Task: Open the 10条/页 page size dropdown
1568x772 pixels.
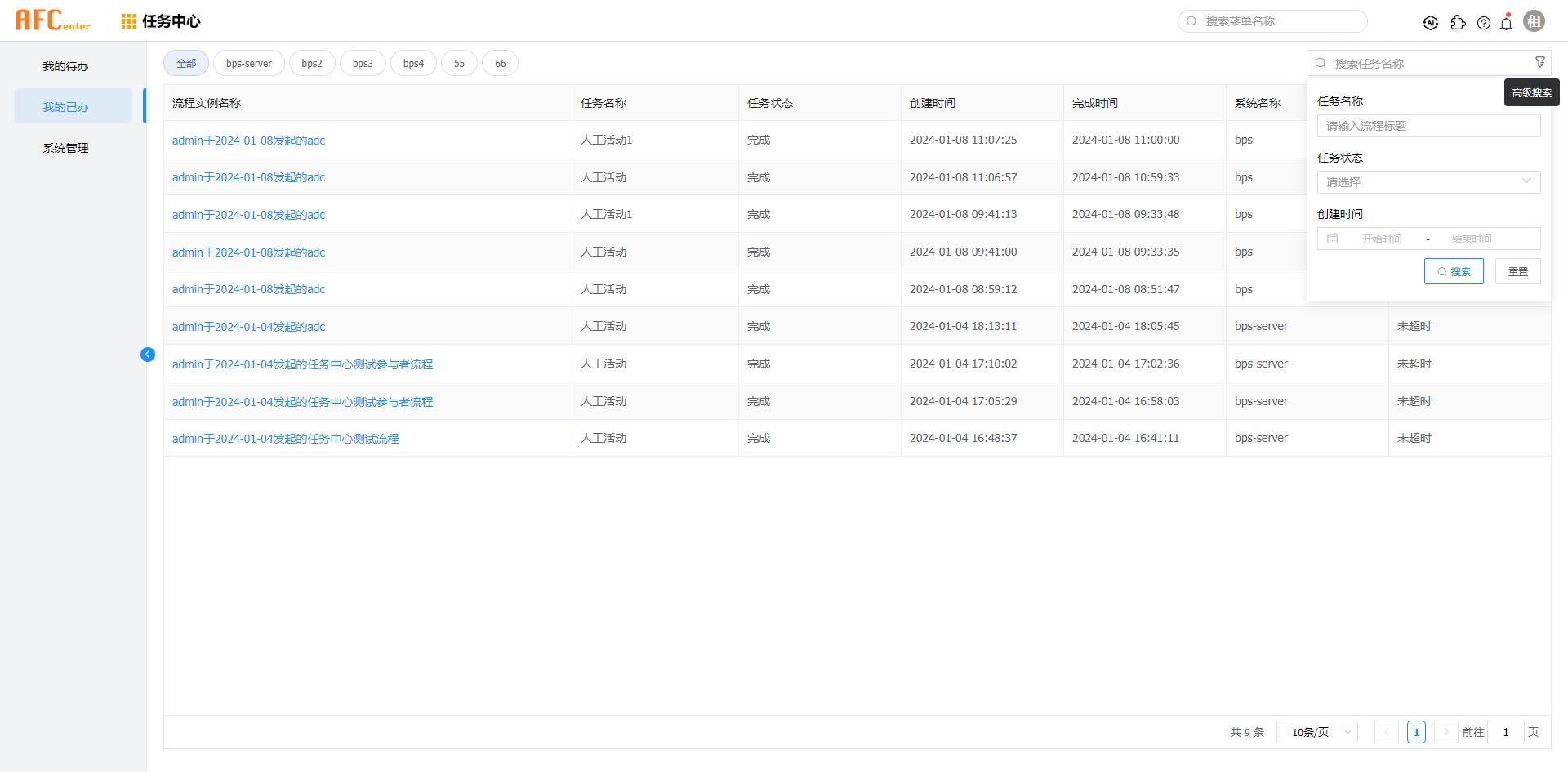Action: 1316,732
